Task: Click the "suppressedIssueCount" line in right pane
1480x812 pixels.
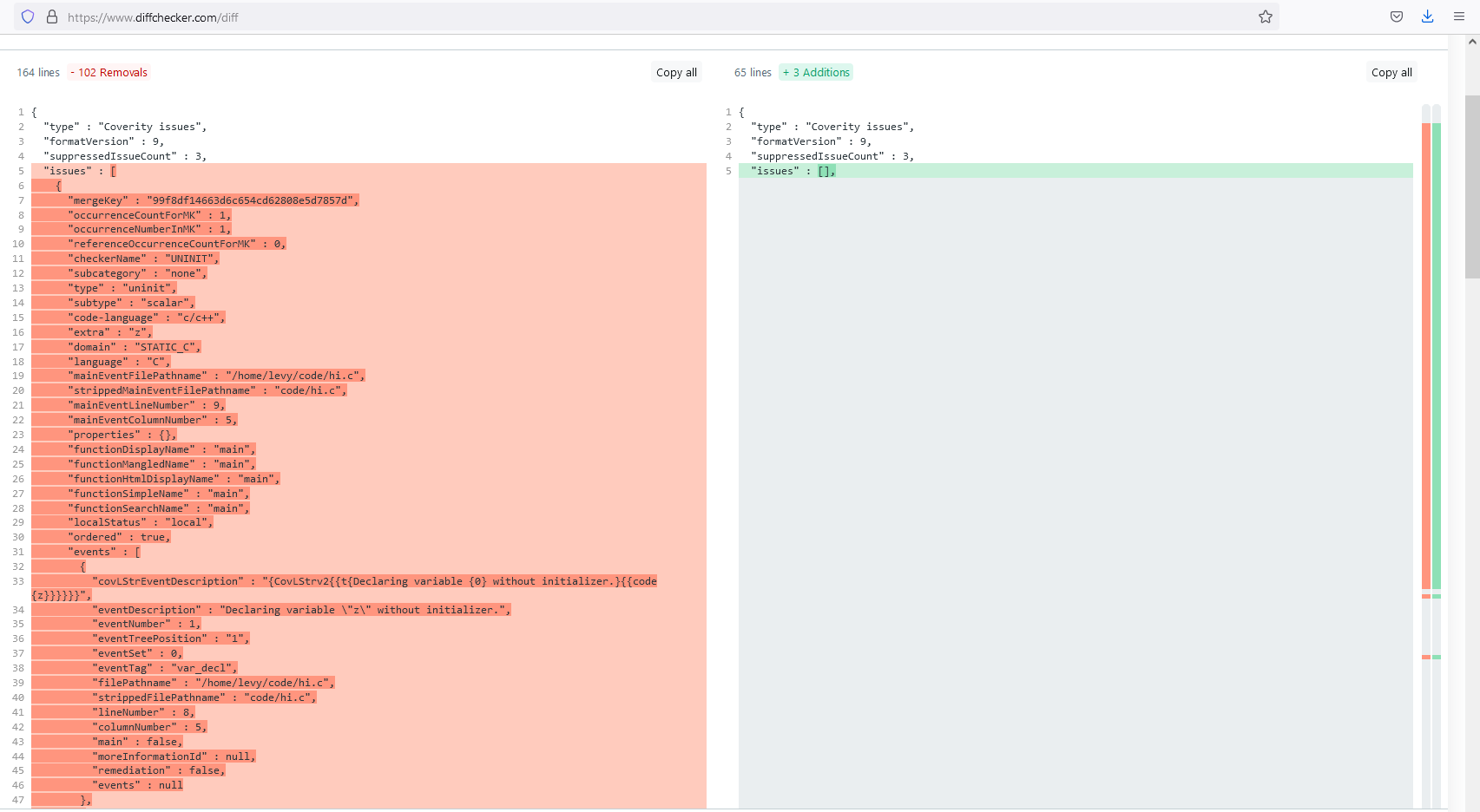Action: coord(832,156)
